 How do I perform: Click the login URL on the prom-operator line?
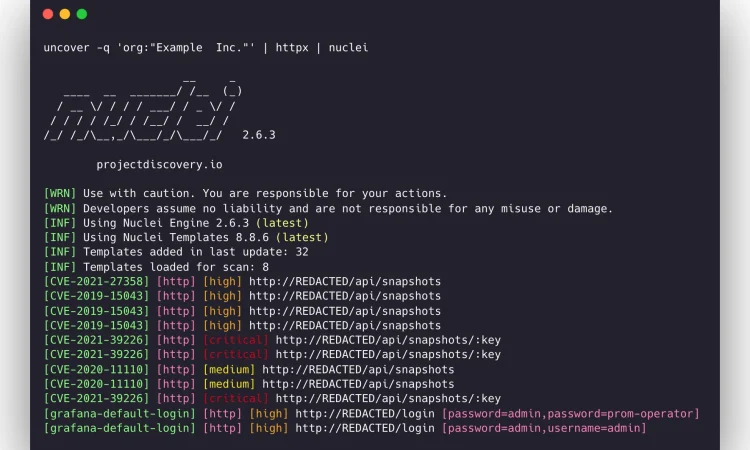(365, 414)
